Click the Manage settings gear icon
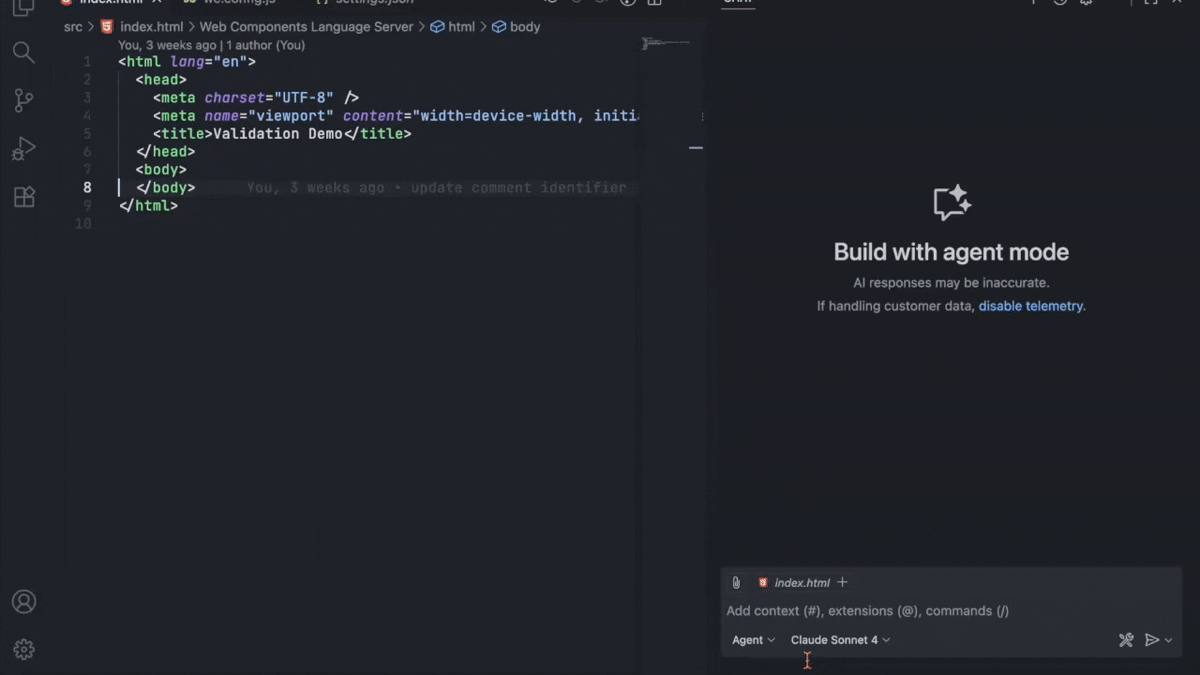1200x675 pixels. [24, 648]
